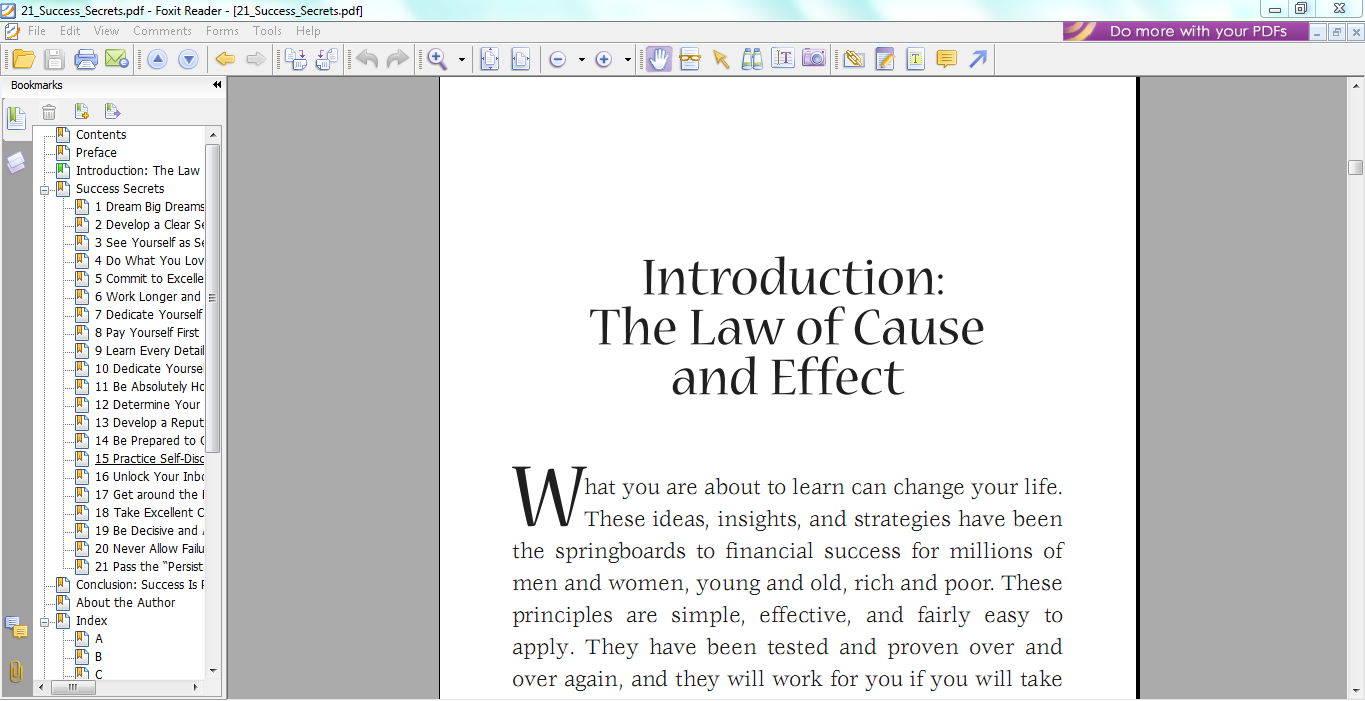Open the Attachments paperclip panel tab
1365x701 pixels.
[x=16, y=671]
